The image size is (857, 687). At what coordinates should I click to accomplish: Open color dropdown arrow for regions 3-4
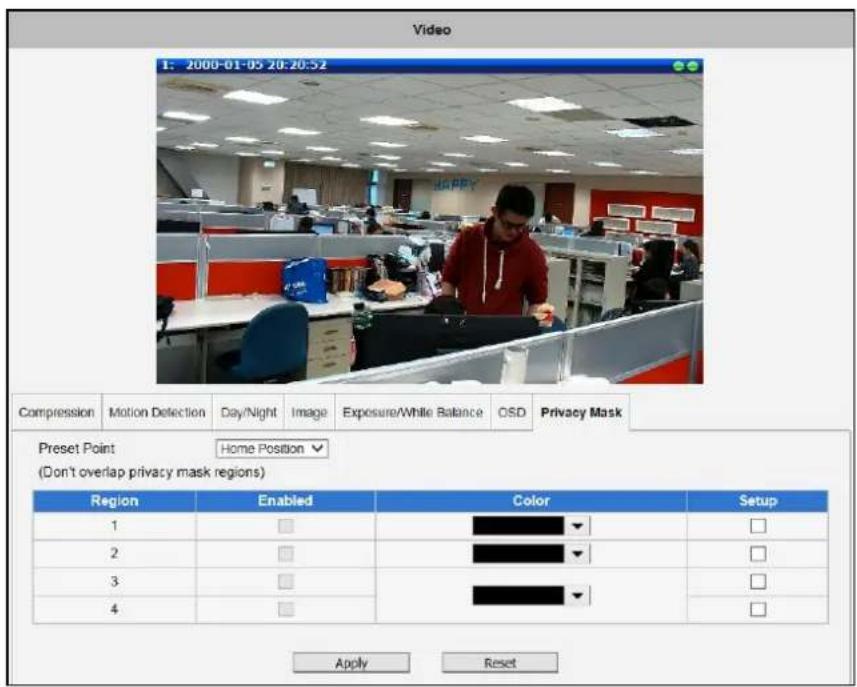577,595
